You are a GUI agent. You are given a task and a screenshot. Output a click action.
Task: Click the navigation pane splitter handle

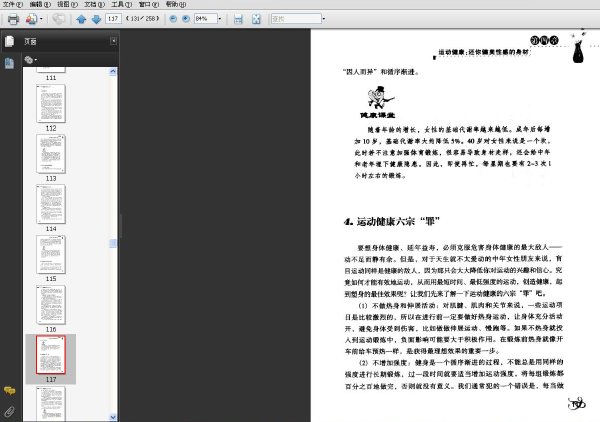121,226
